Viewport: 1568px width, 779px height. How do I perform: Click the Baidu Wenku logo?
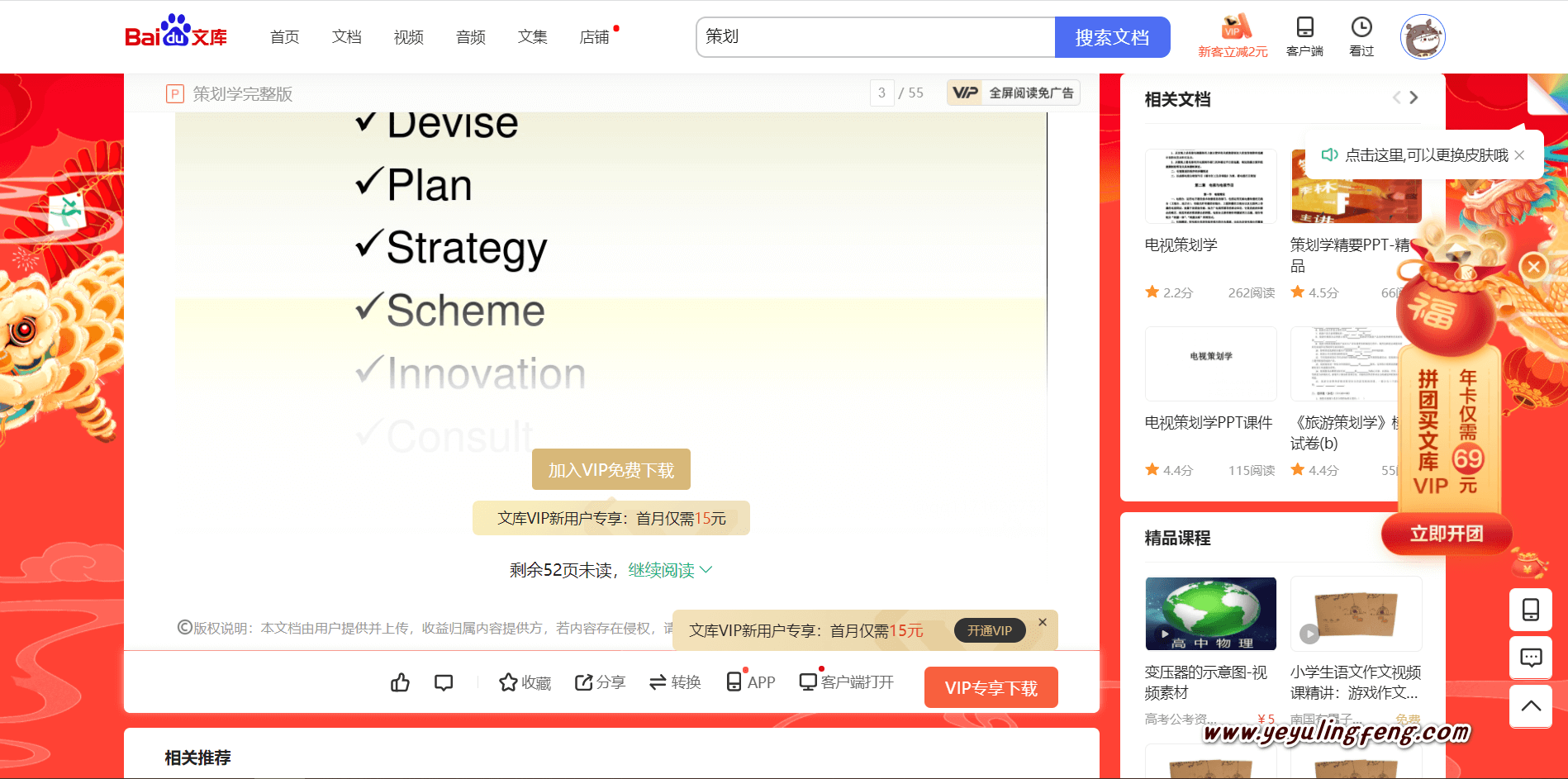pyautogui.click(x=176, y=32)
